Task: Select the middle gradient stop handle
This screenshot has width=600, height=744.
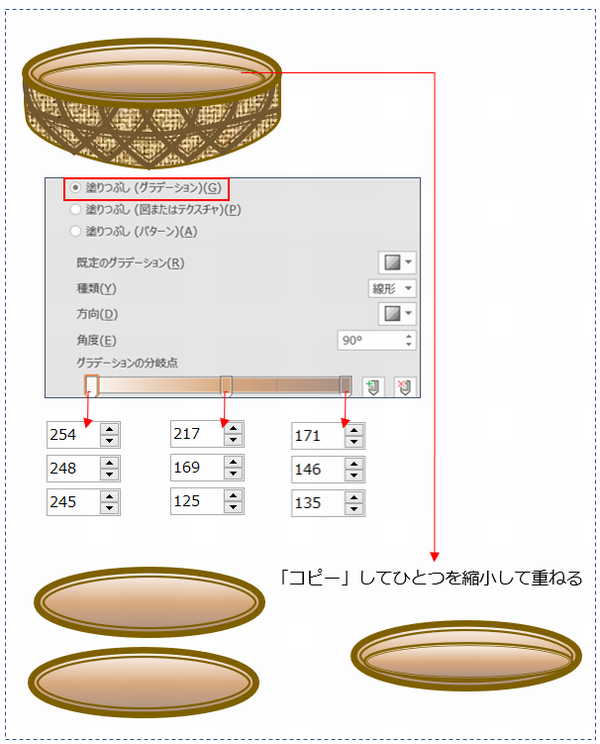Action: coord(226,385)
